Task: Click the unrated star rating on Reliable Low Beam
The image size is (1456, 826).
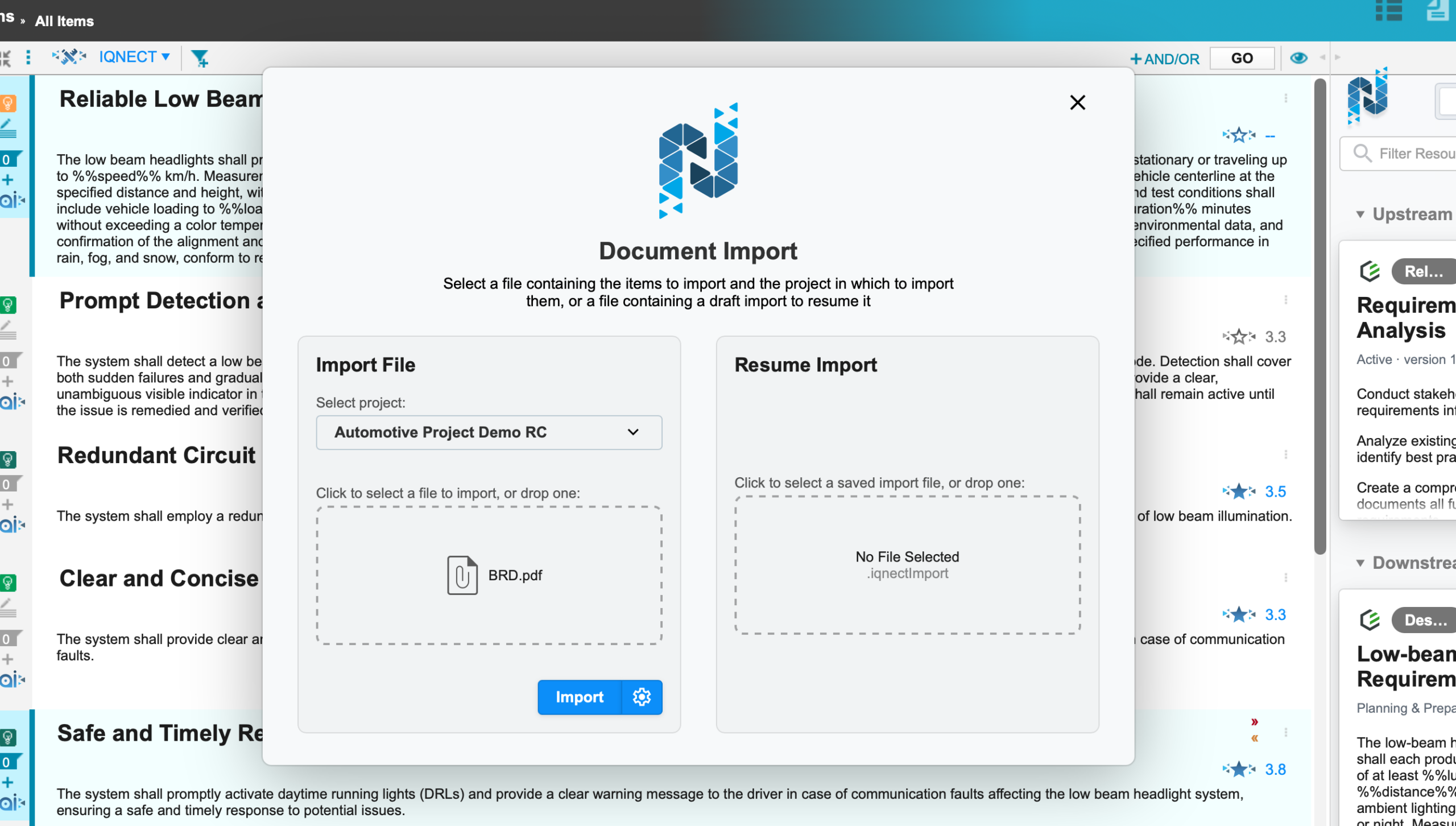Action: point(1239,135)
